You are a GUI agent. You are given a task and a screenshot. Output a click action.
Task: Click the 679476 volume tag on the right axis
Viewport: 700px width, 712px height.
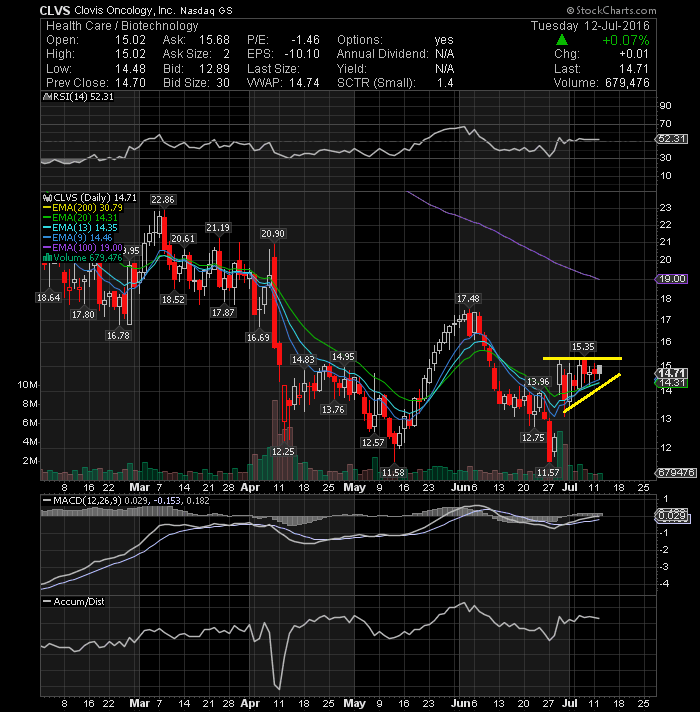[x=676, y=473]
